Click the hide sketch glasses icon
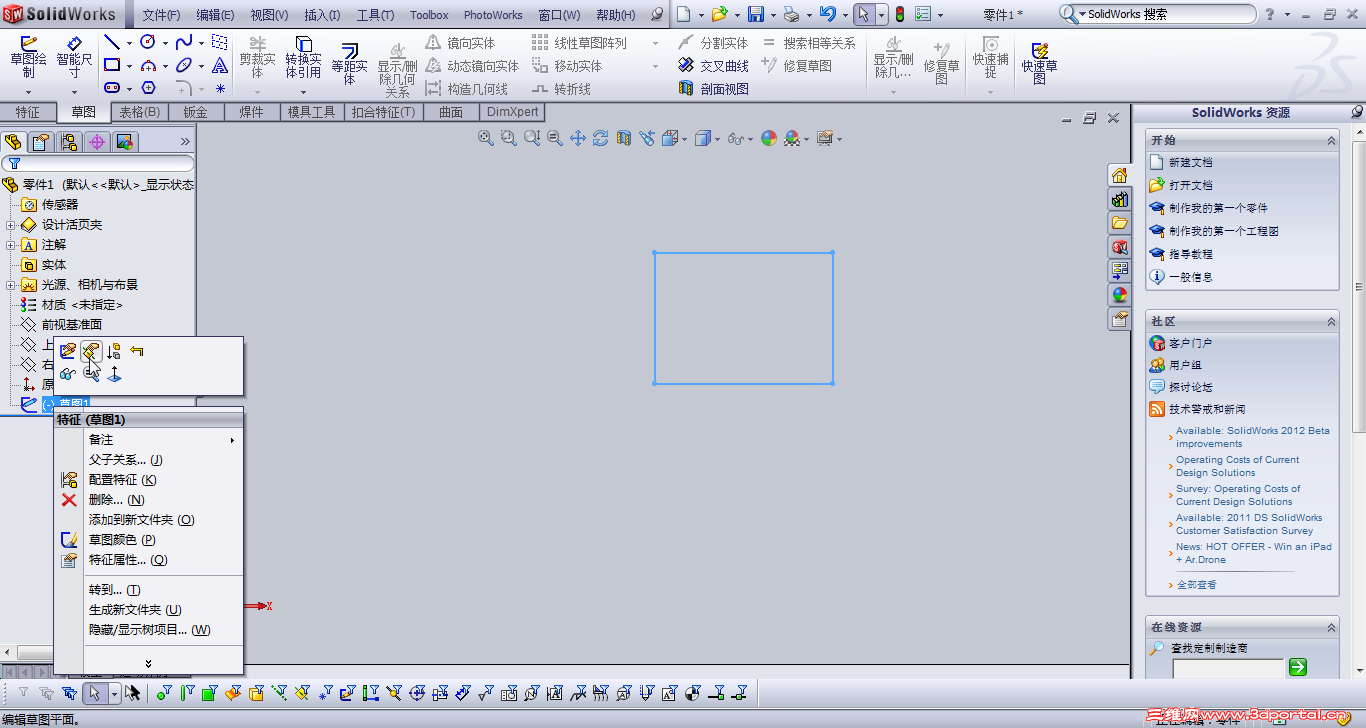 pyautogui.click(x=68, y=374)
